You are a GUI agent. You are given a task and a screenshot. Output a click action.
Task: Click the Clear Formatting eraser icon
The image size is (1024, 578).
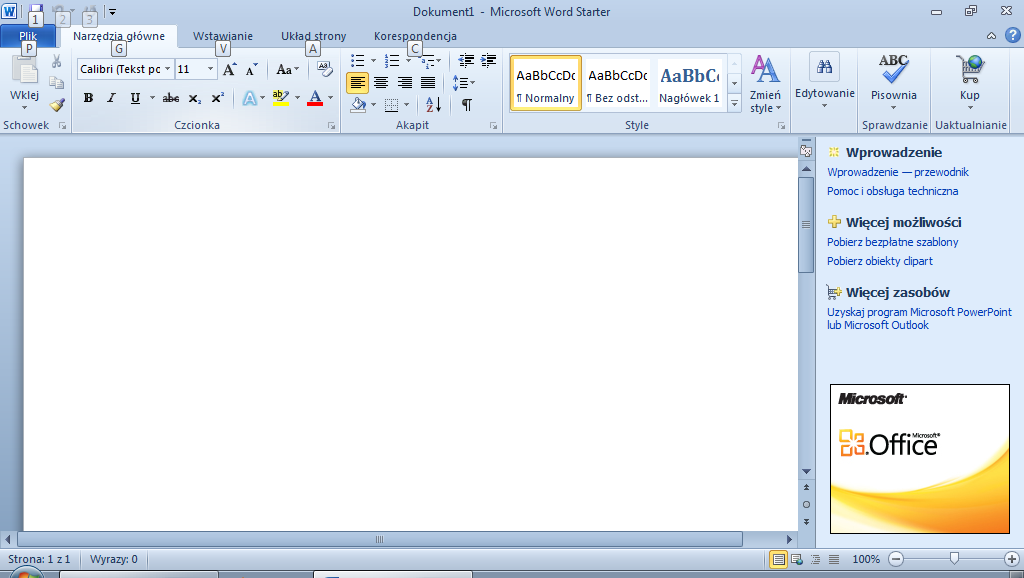click(324, 68)
